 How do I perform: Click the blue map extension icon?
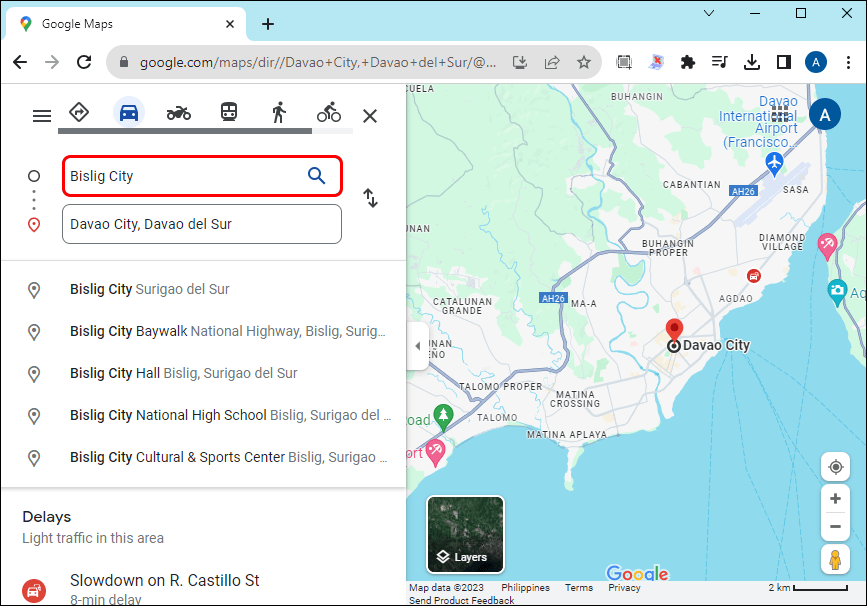pos(656,62)
